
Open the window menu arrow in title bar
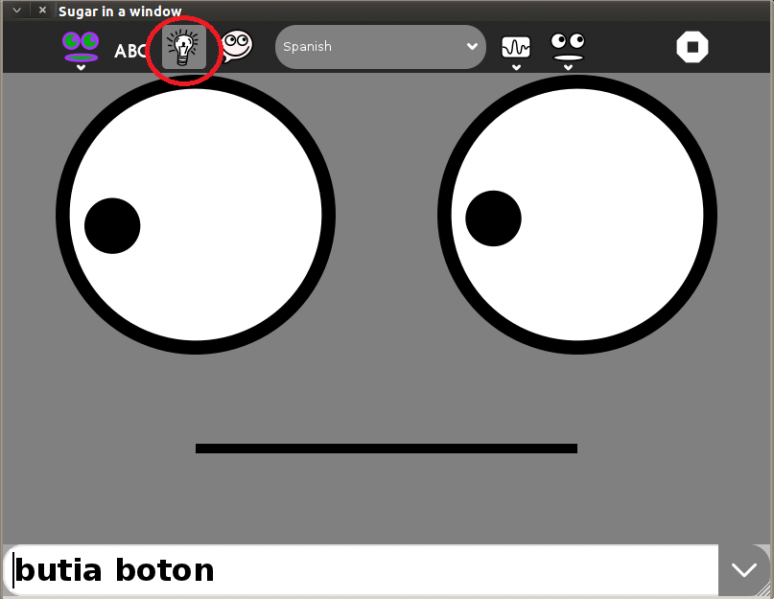(16, 10)
